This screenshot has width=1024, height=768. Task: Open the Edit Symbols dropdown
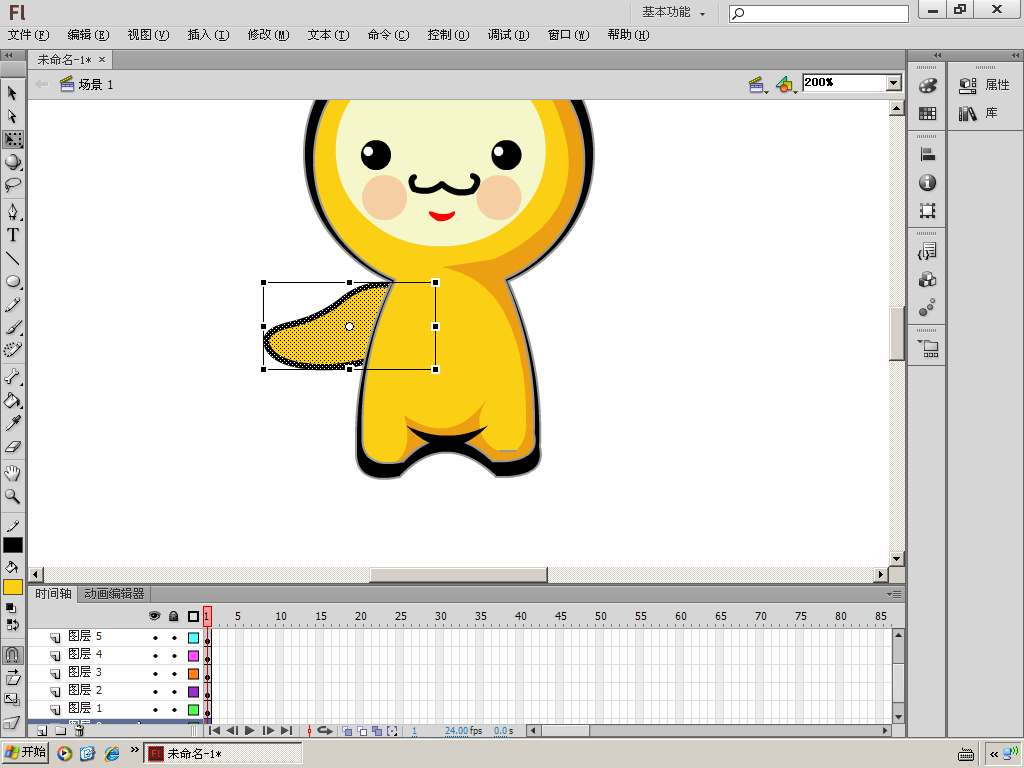coord(786,85)
